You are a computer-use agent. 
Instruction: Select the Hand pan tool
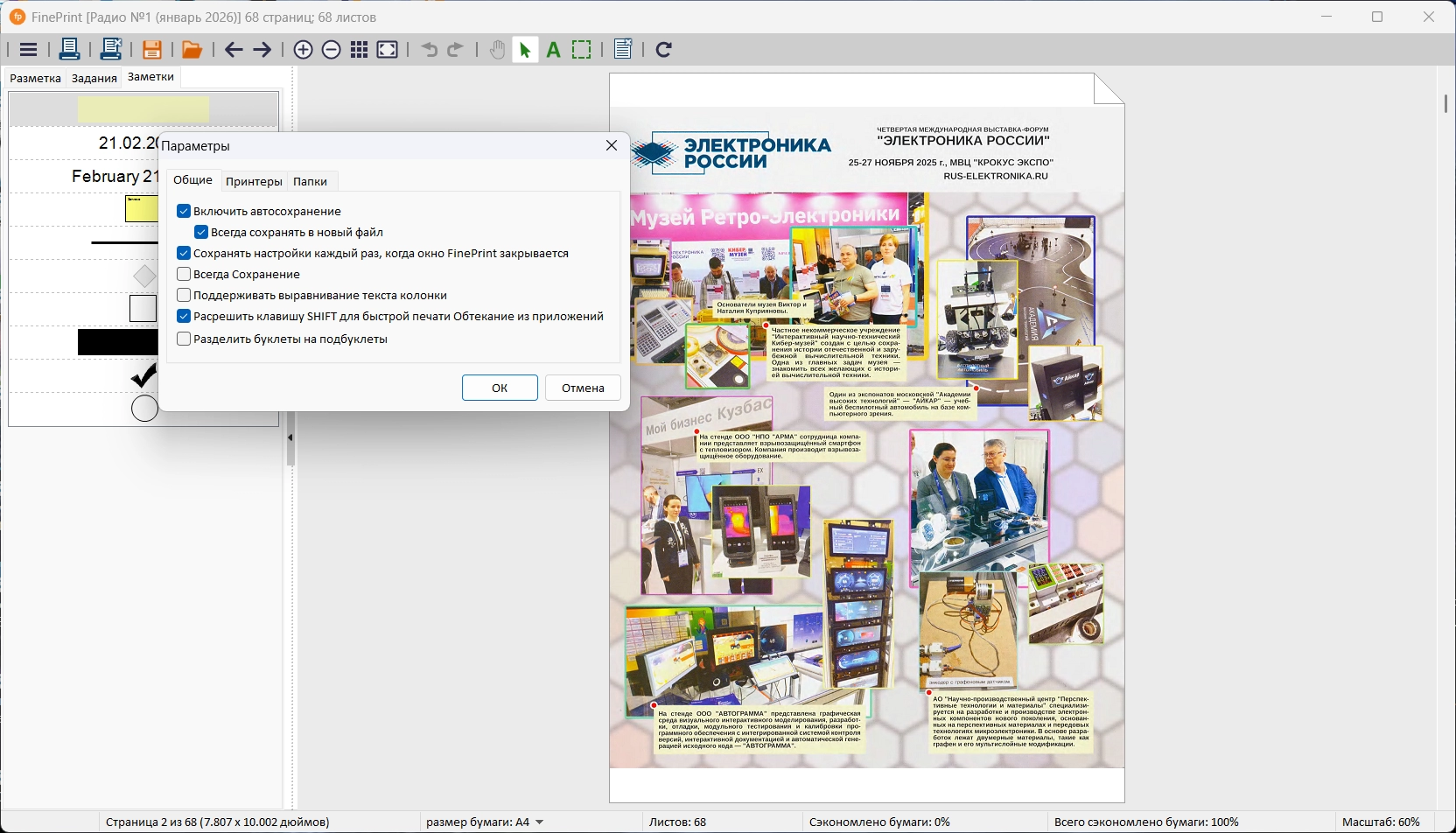[497, 50]
